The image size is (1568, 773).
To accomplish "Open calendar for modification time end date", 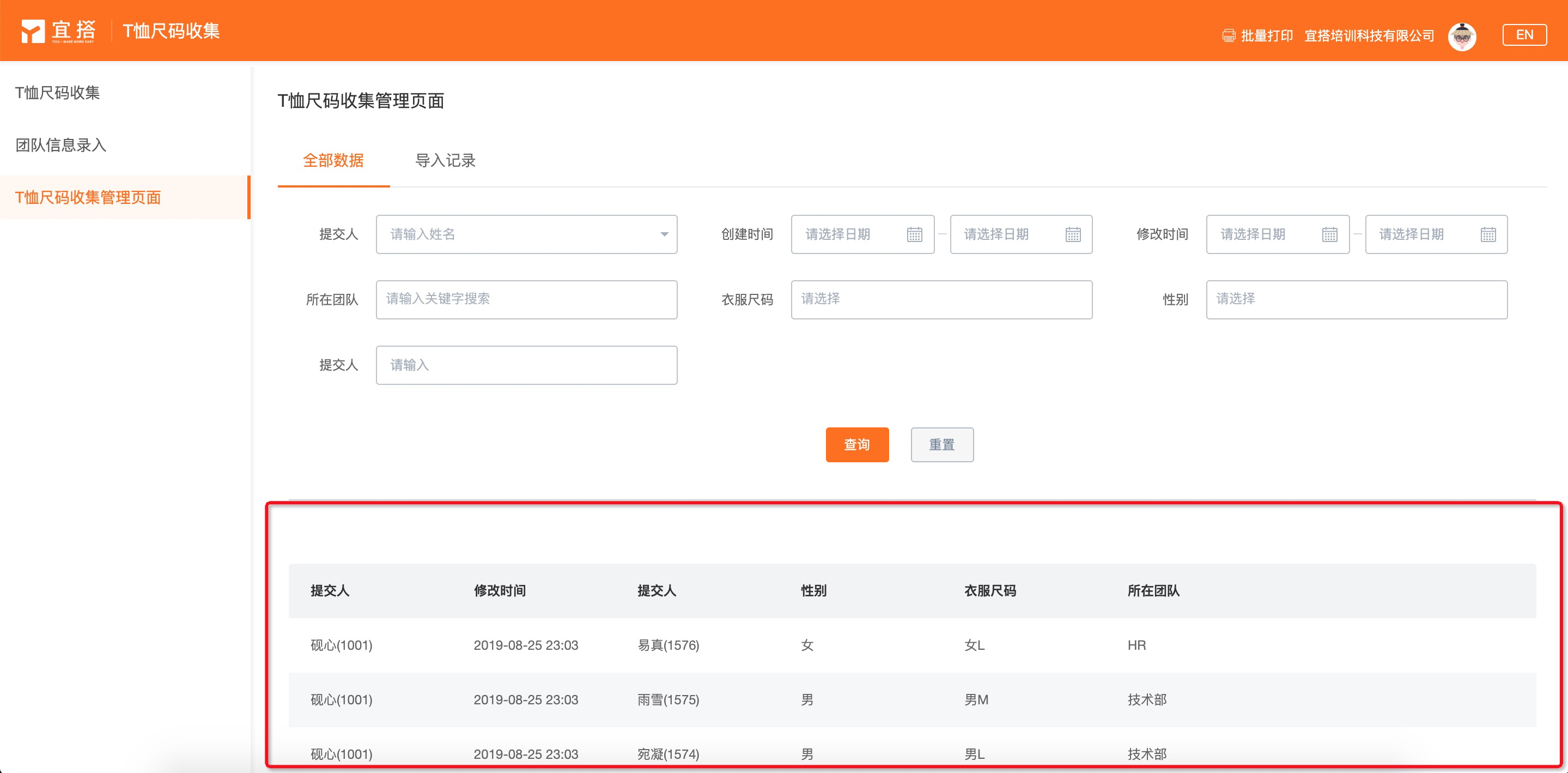I will pyautogui.click(x=1488, y=234).
